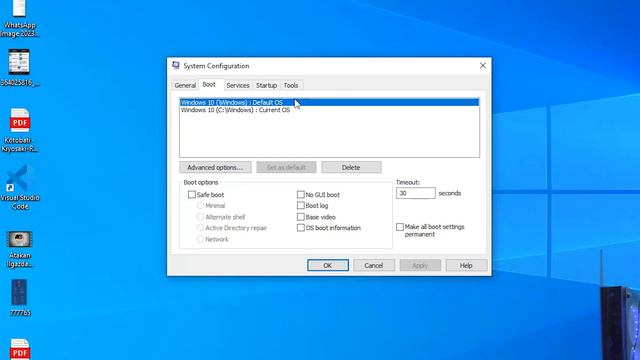Select the Windows 10 Default OS entry

[x=329, y=102]
